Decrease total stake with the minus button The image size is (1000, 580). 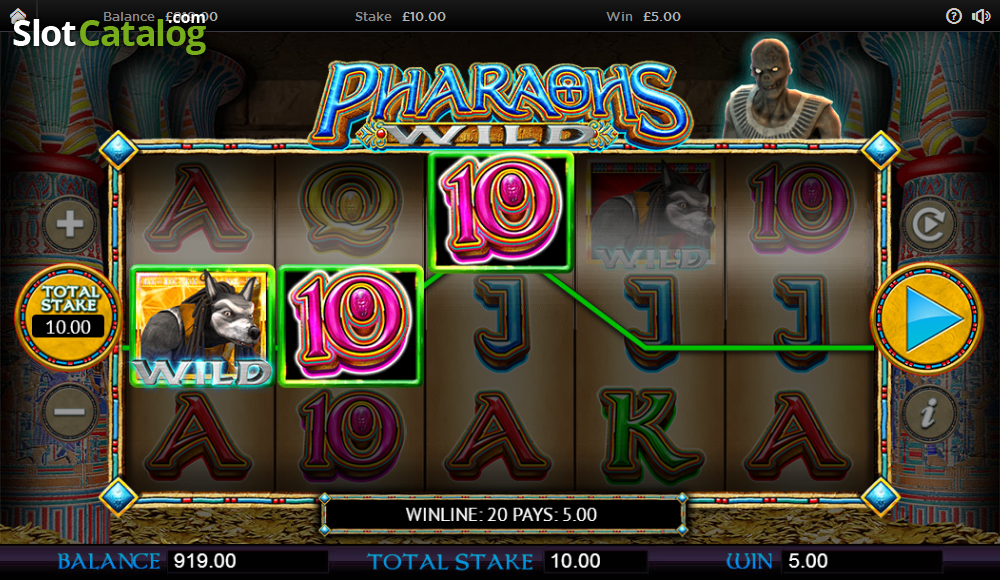tap(70, 412)
